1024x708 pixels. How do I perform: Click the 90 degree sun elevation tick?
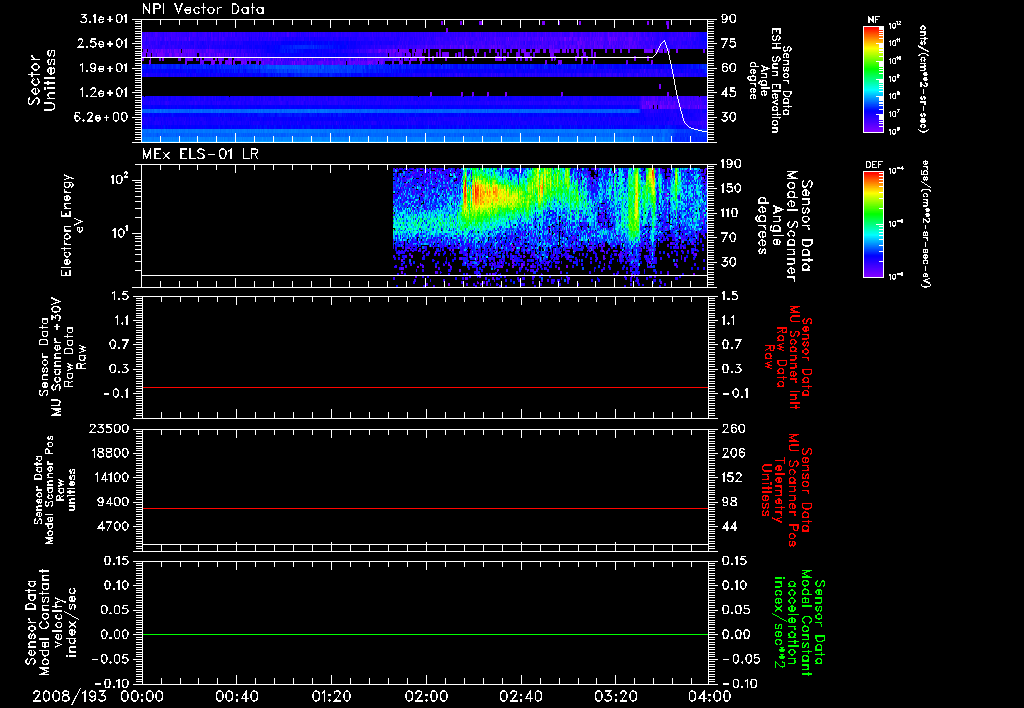tap(729, 19)
